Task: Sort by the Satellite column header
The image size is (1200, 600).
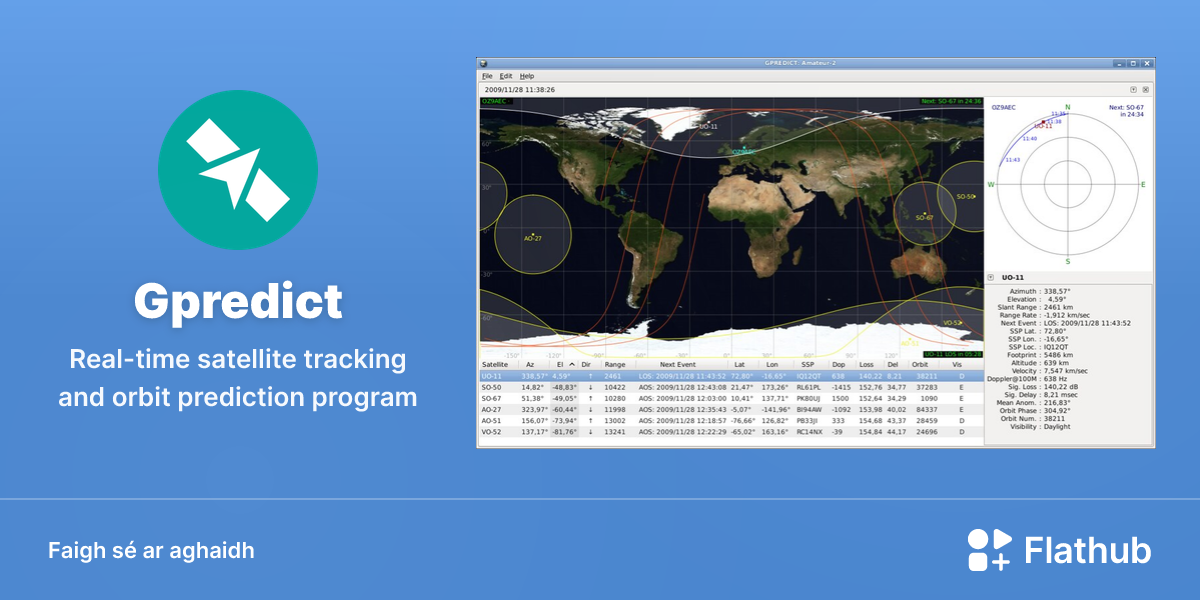Action: [495, 365]
